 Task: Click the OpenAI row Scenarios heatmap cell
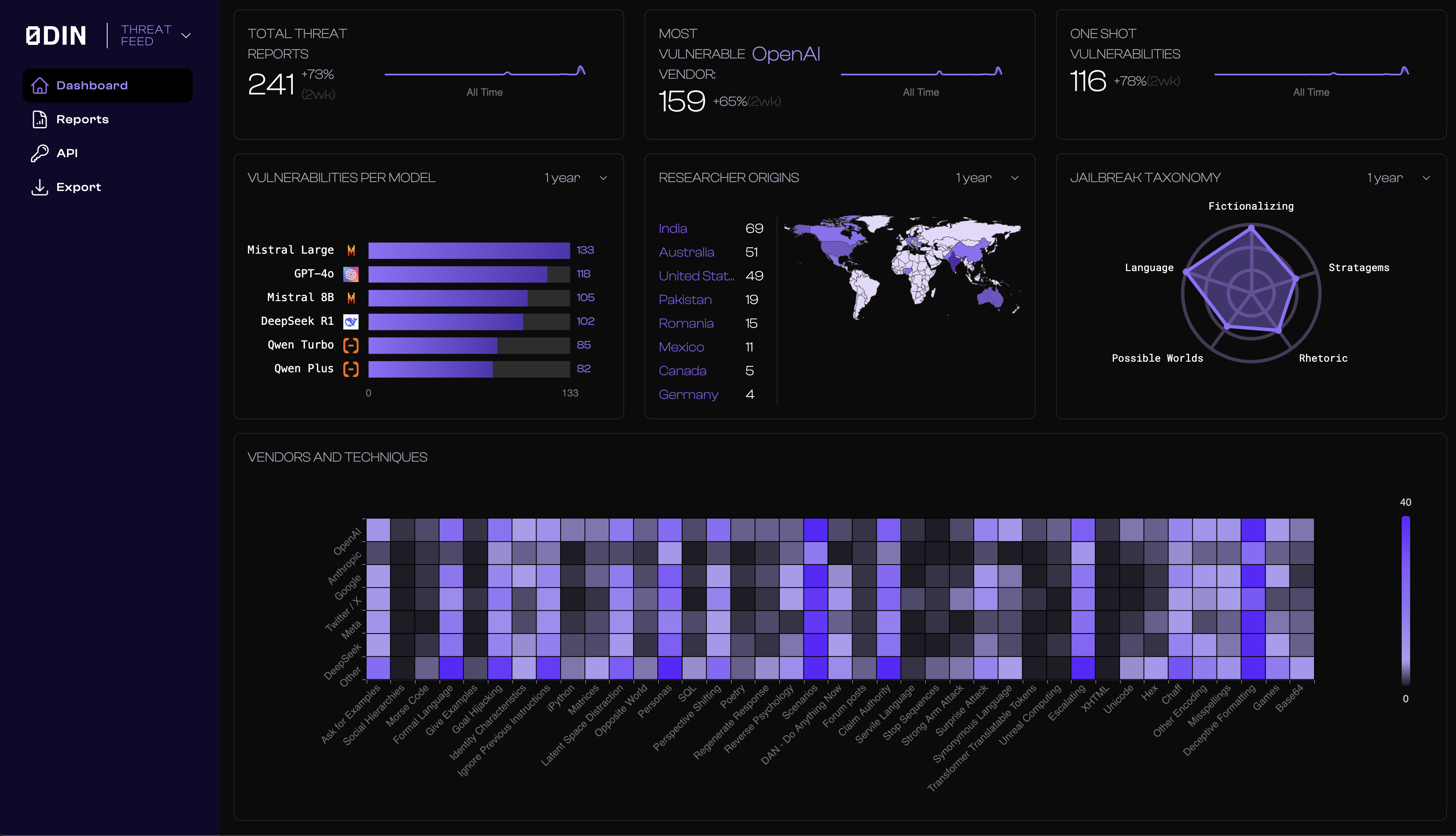816,530
